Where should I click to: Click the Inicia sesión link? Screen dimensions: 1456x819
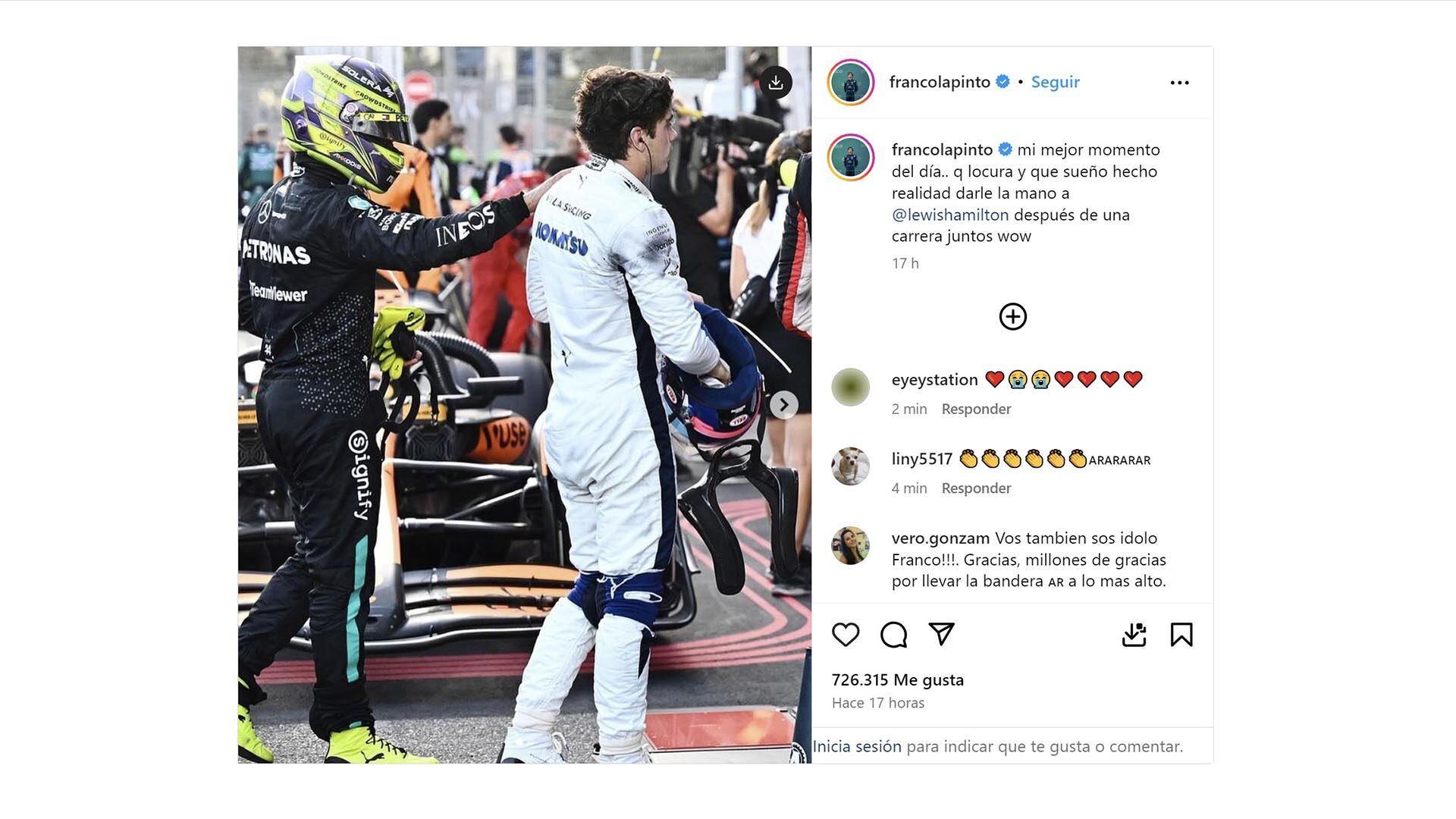(857, 746)
